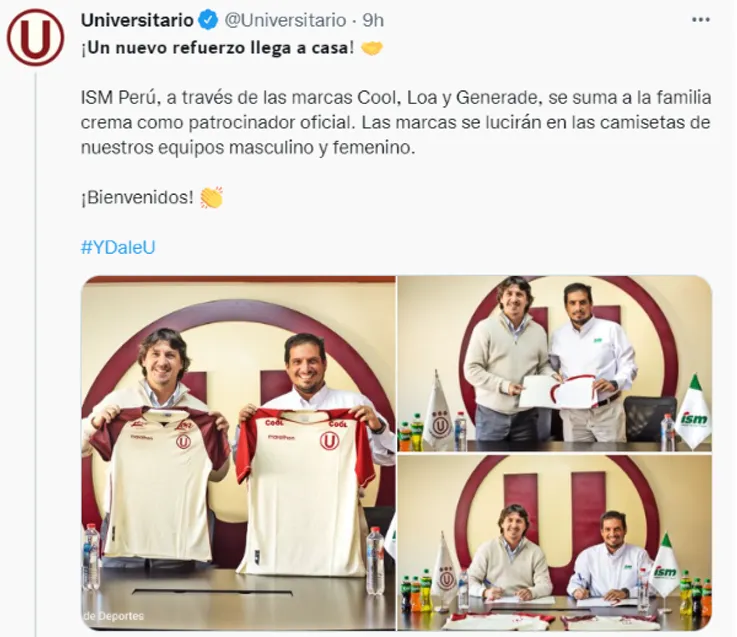
Task: Open the large photo with two jerseys
Action: click(238, 453)
